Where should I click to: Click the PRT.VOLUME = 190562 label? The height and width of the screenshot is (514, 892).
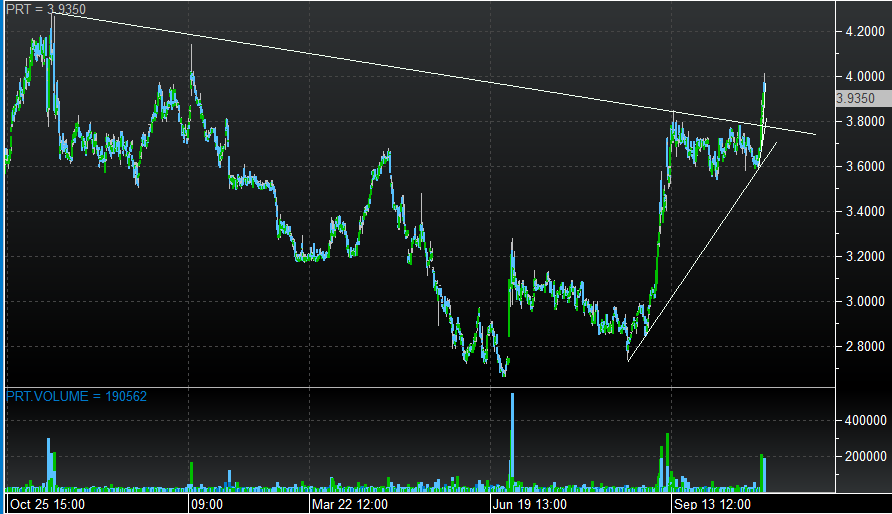coord(77,396)
